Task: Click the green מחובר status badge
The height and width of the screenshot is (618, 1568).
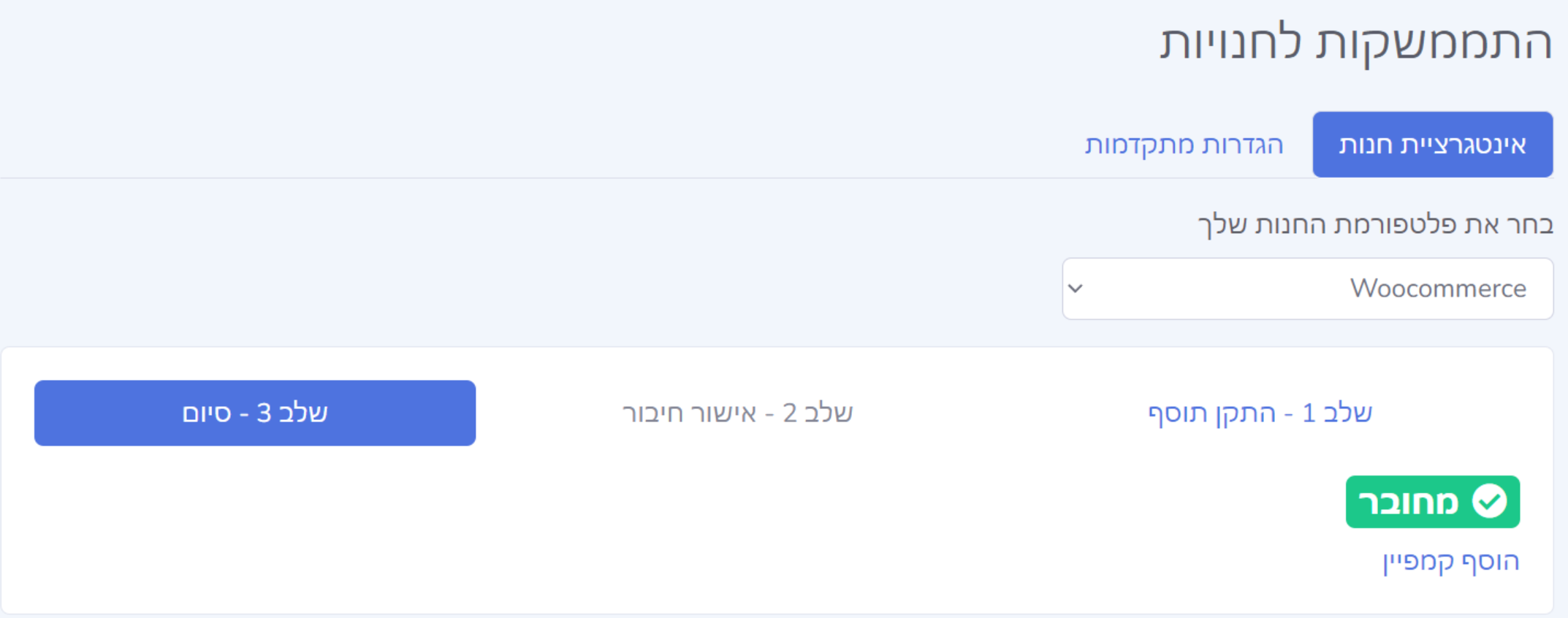Action: coord(1432,502)
